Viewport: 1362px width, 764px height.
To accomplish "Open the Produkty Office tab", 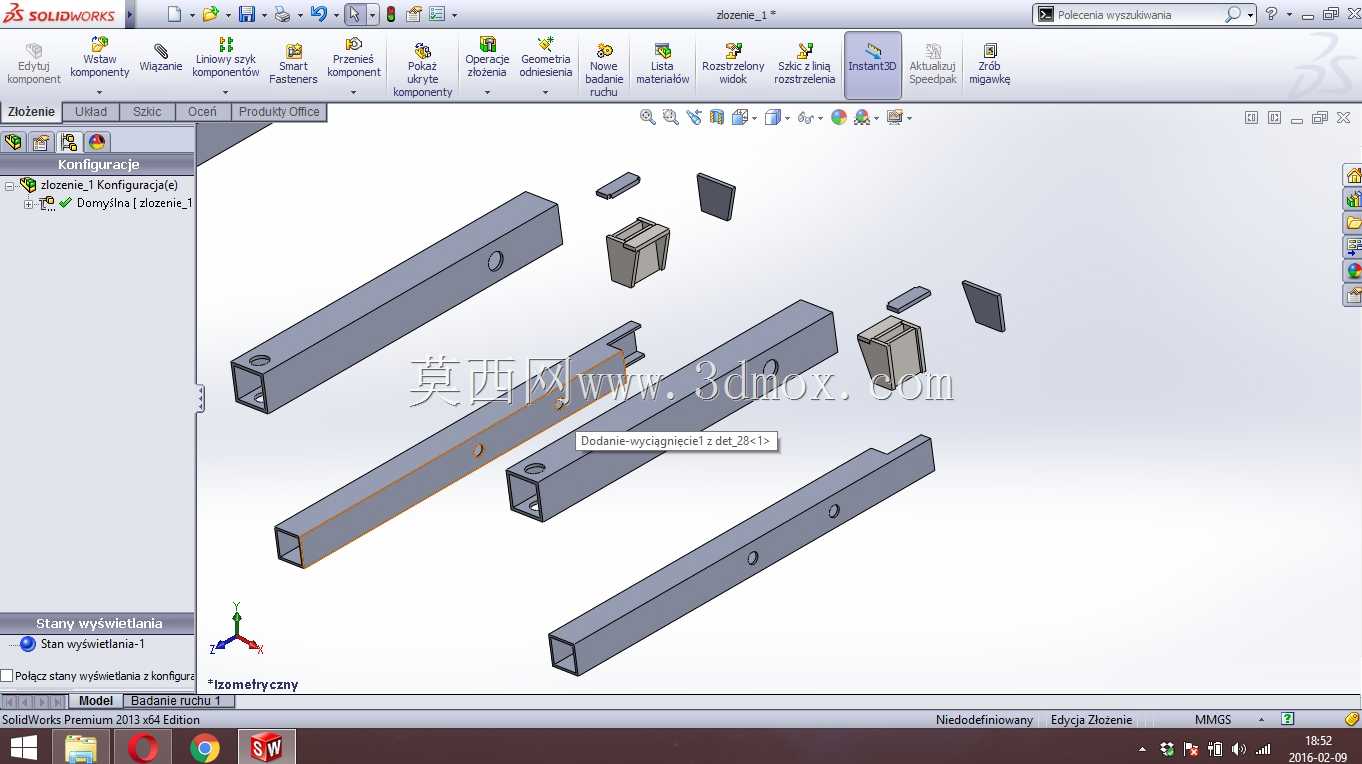I will (x=279, y=112).
